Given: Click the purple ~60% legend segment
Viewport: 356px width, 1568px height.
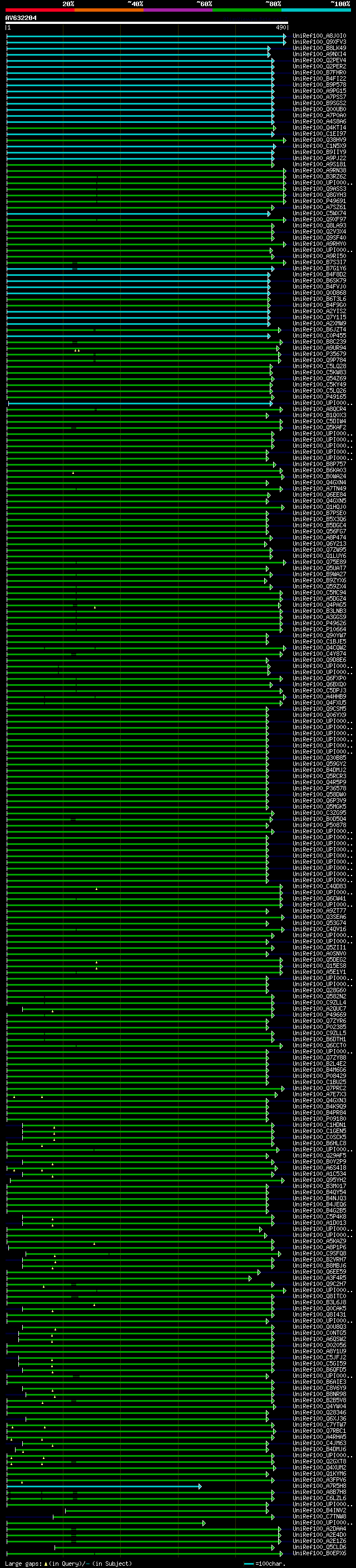Looking at the screenshot, I should [177, 10].
